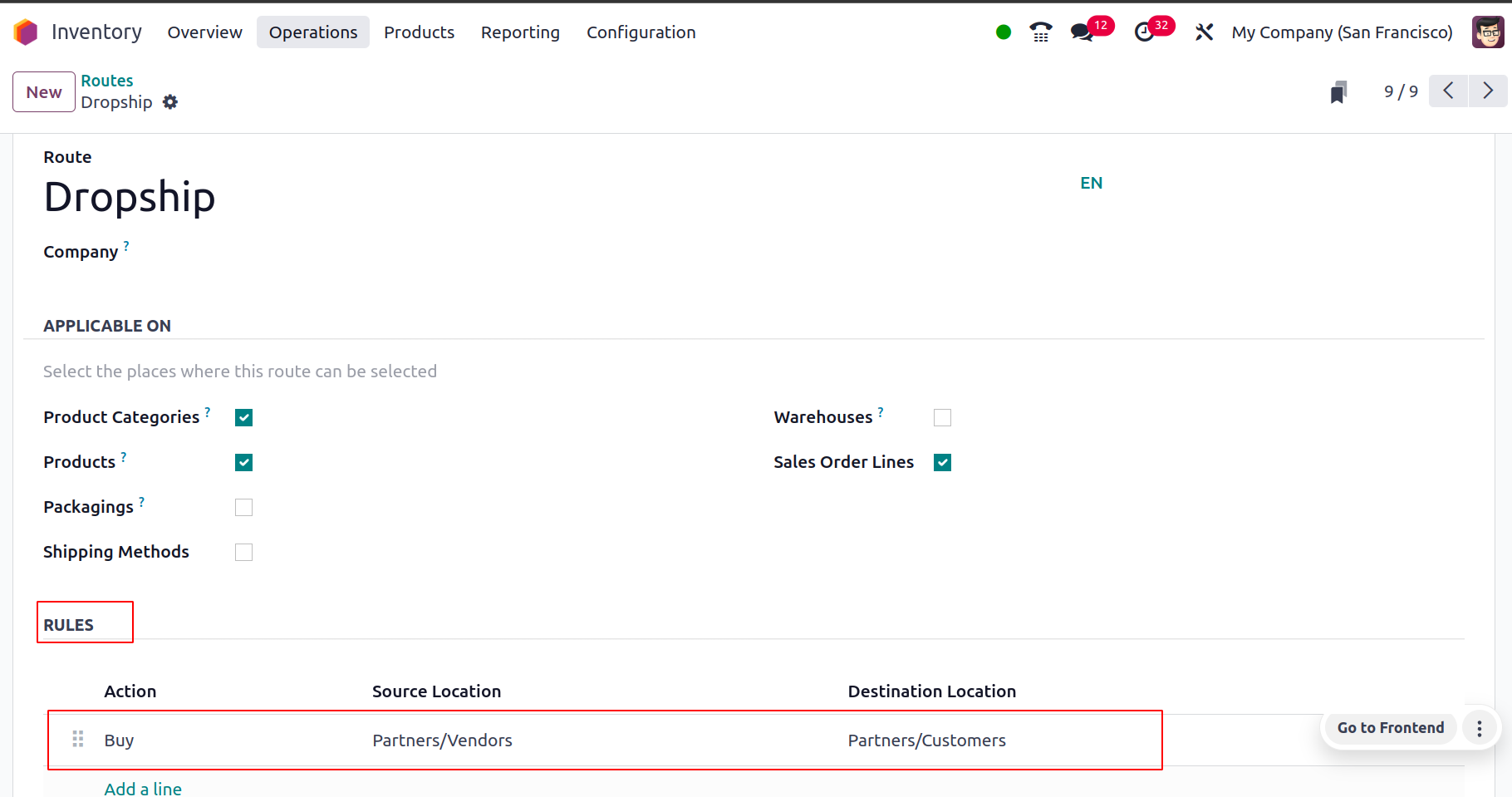Screen dimensions: 1512x797
Task: Enable the Warehouses checkbox
Action: (942, 417)
